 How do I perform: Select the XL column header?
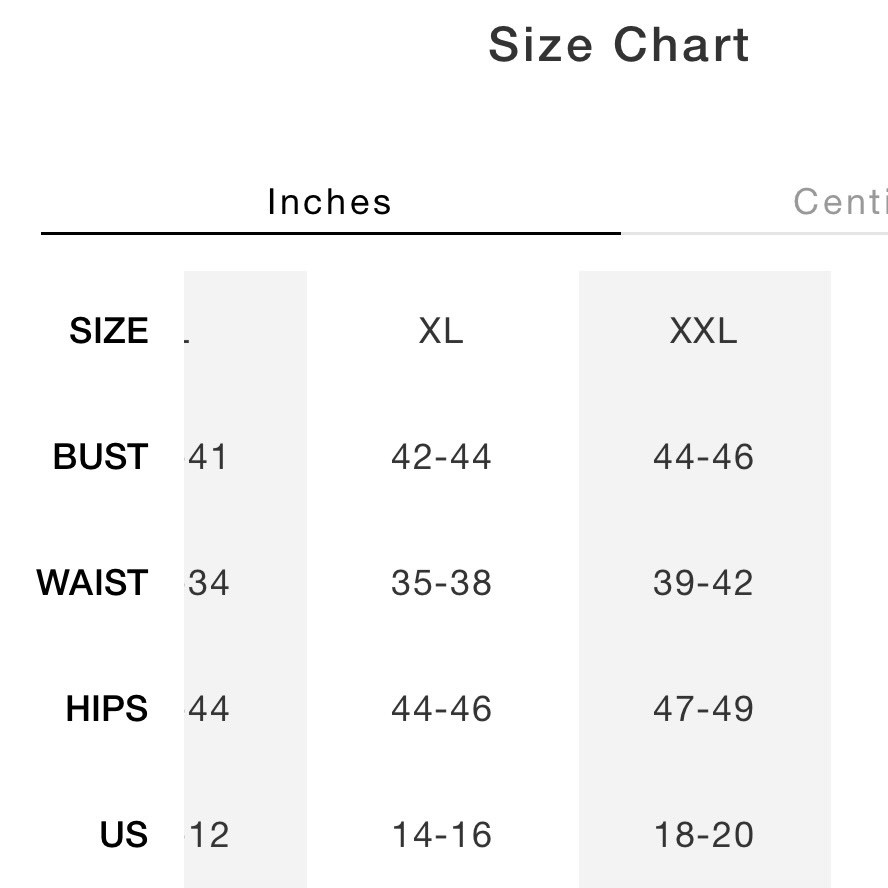[x=441, y=331]
